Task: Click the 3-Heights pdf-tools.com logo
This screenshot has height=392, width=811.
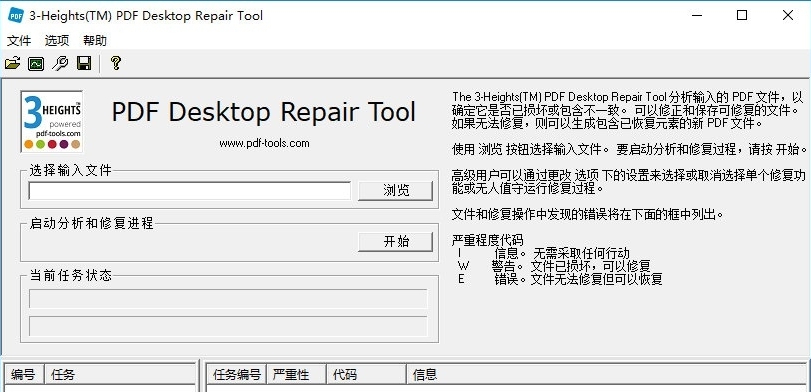Action: pos(52,122)
